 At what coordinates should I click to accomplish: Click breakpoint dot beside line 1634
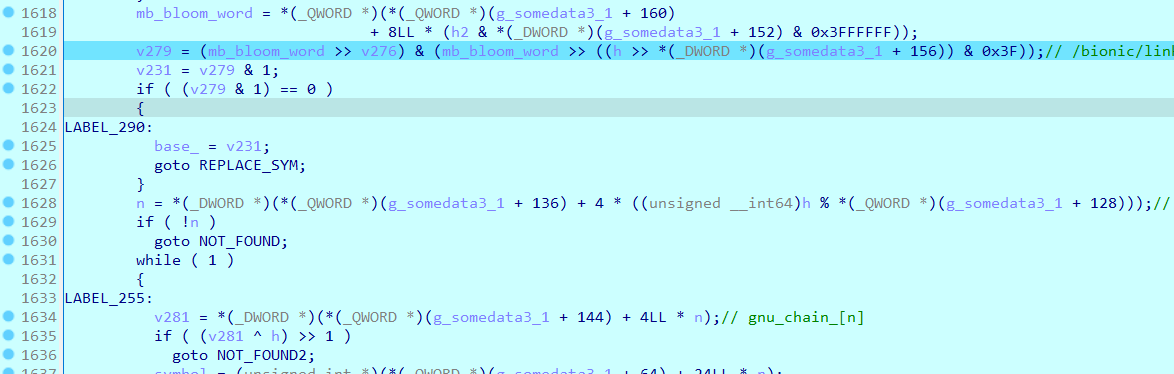coord(8,317)
